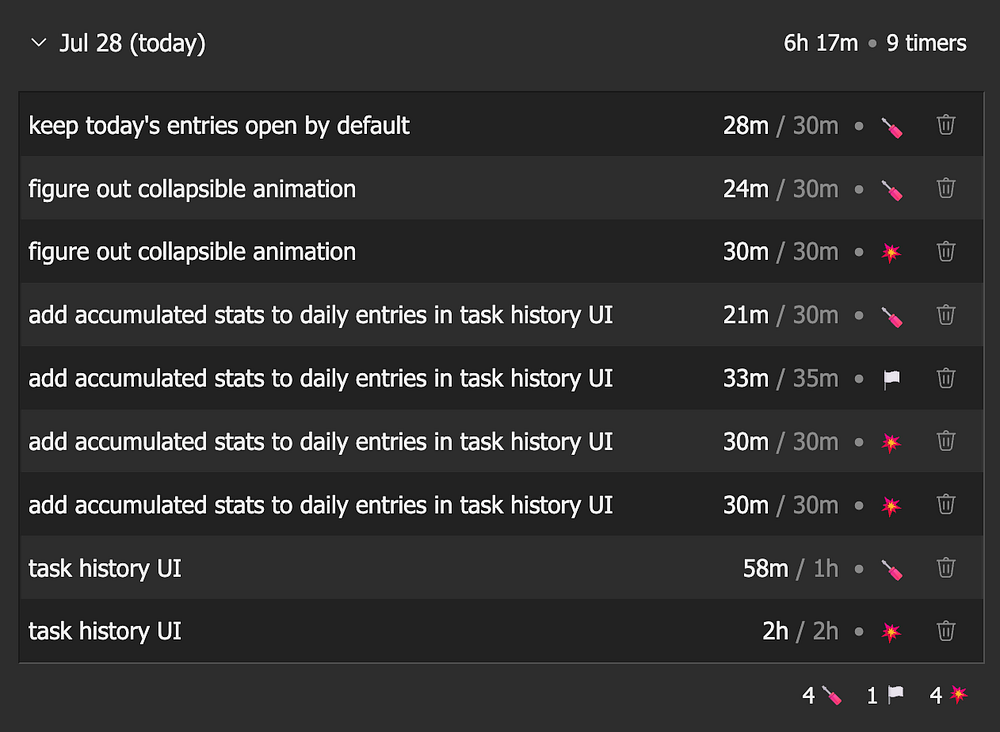1000x732 pixels.
Task: Click the "21m / 30m" duration of accumulated stats entry
Action: [x=780, y=315]
